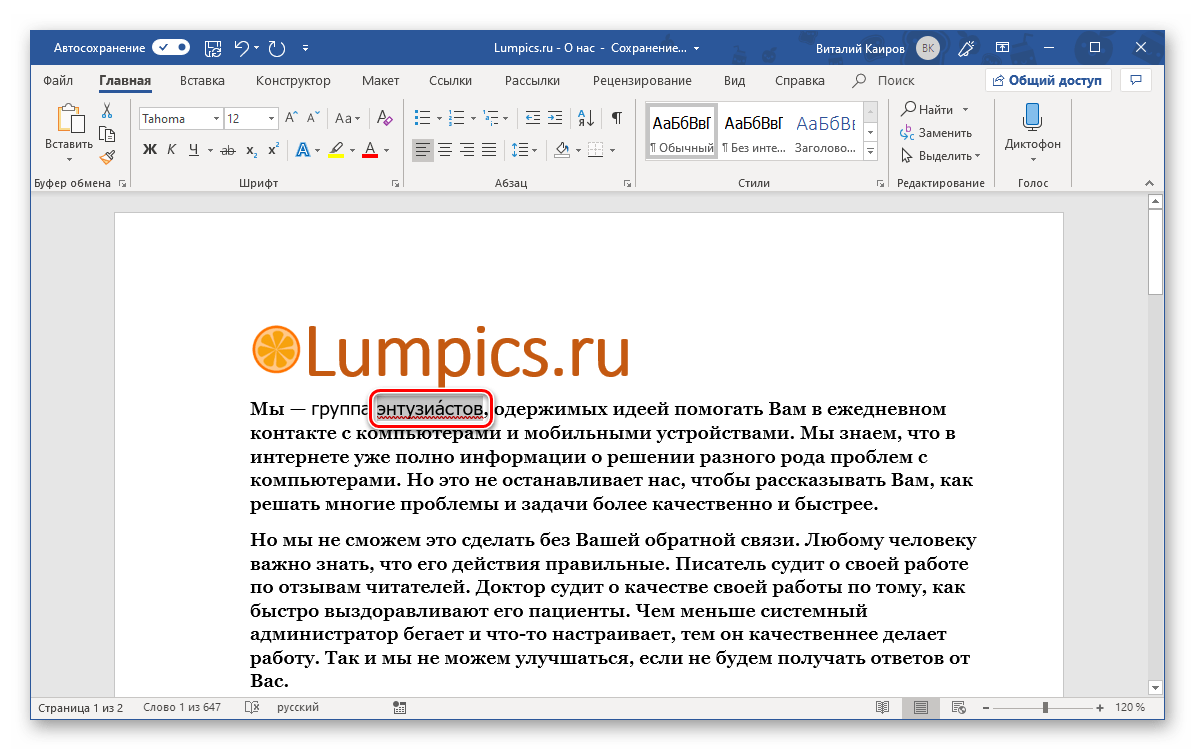Viewport: 1195px width, 750px height.
Task: Click the Cut scissors icon
Action: coord(107,110)
